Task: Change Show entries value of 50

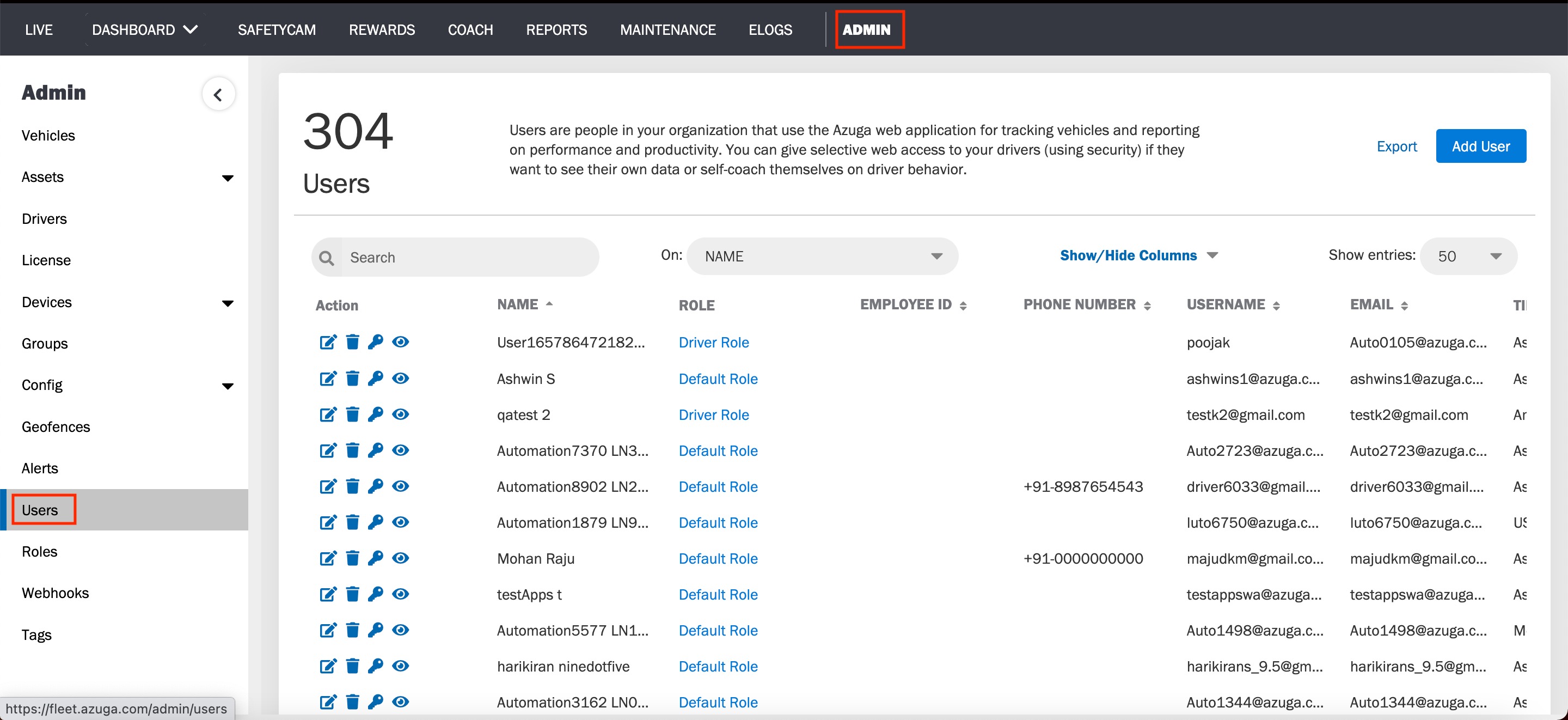Action: tap(1468, 257)
